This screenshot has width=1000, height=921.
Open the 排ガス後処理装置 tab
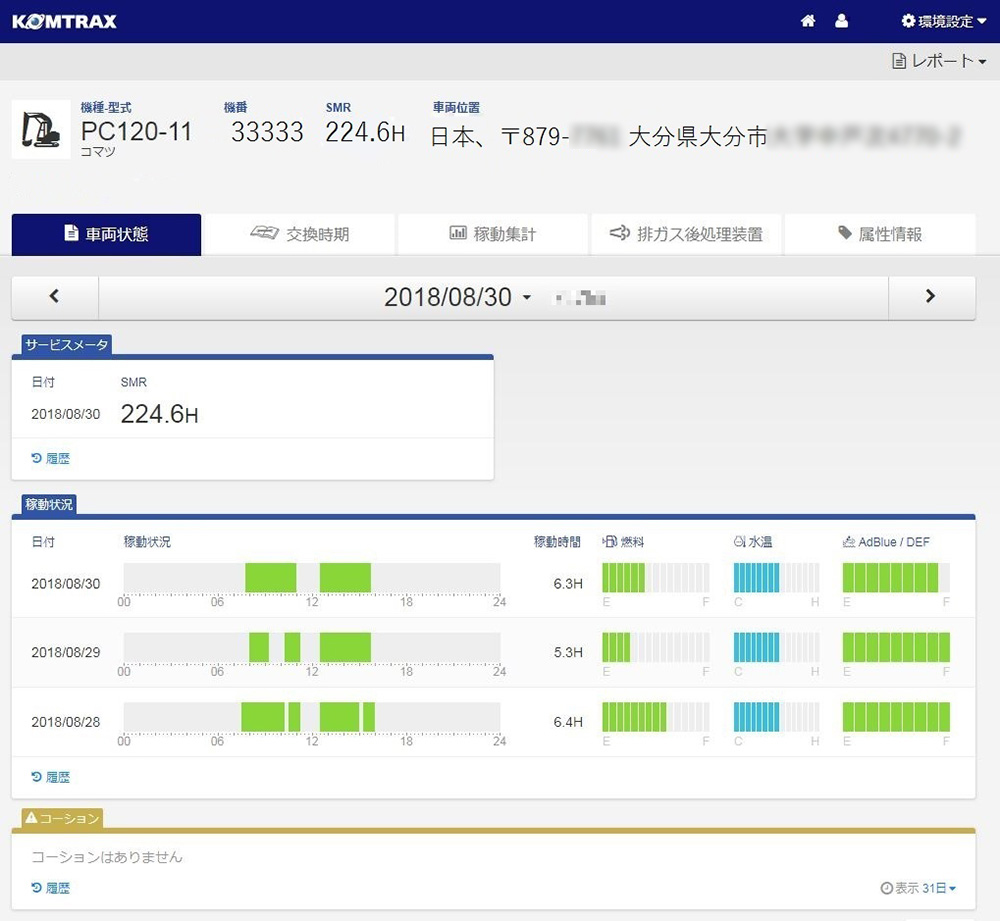(686, 234)
